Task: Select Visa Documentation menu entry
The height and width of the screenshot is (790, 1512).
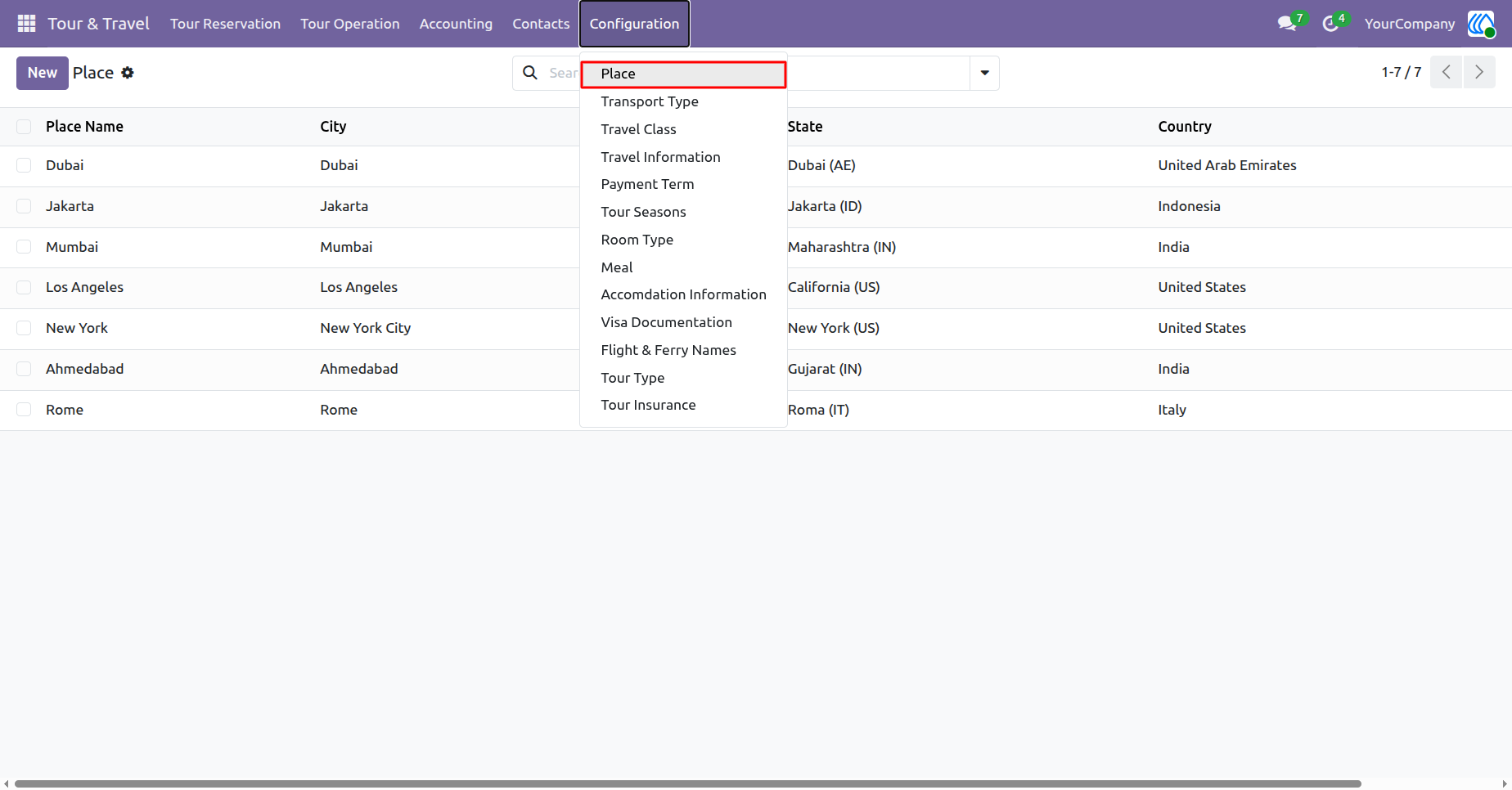Action: [x=683, y=322]
